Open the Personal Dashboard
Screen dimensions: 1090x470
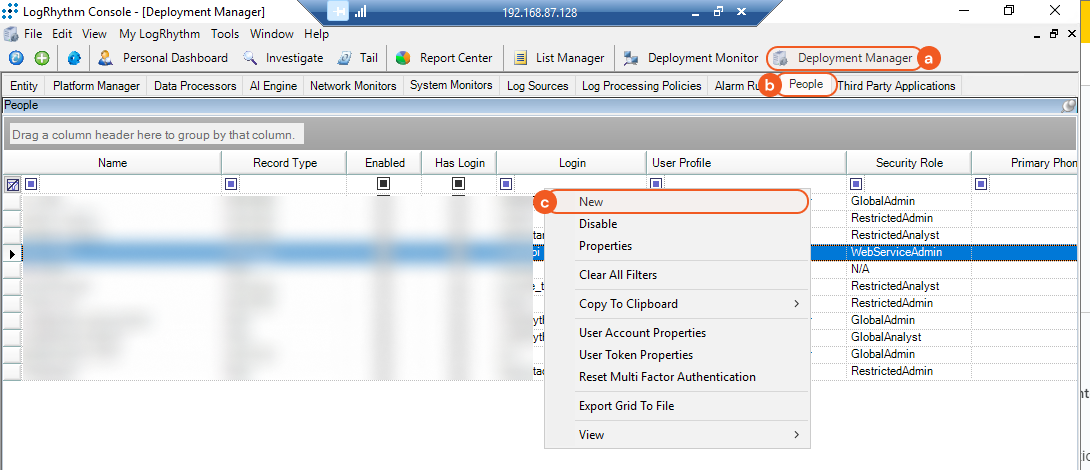click(x=163, y=58)
